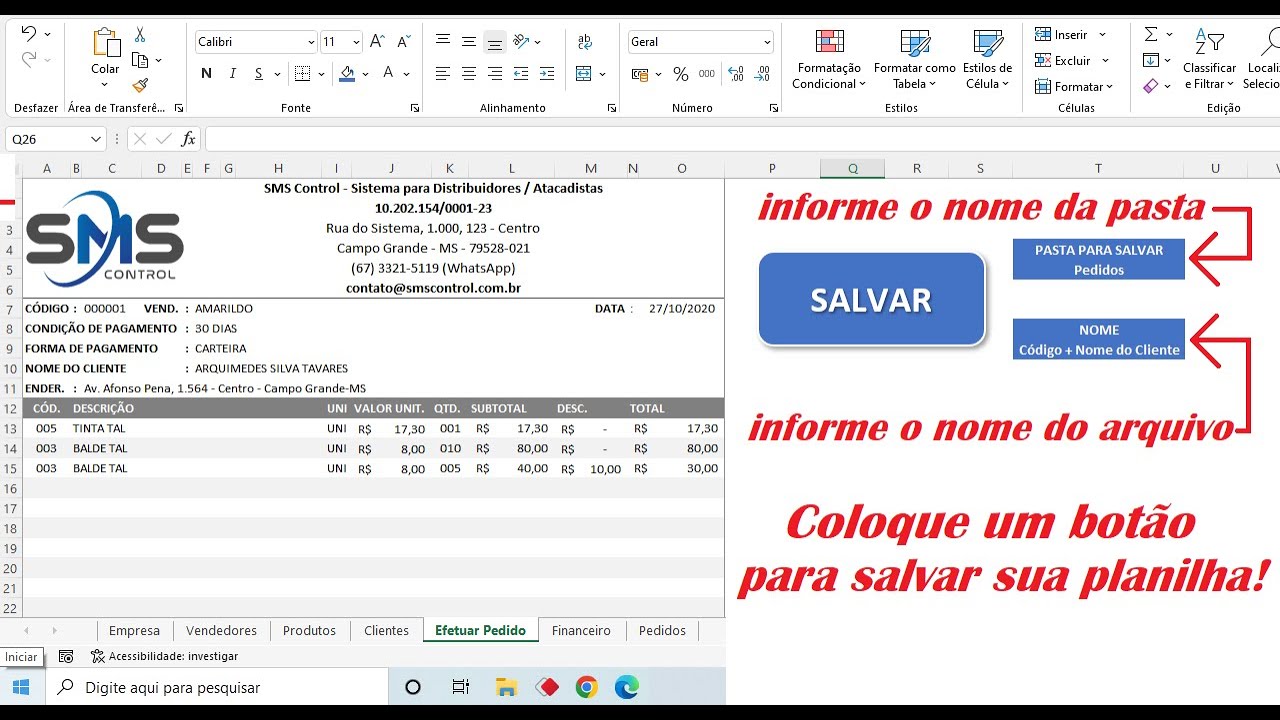The image size is (1280, 720).
Task: Select the PASTA PARA SALVAR Pedidos cell
Action: pos(1098,260)
